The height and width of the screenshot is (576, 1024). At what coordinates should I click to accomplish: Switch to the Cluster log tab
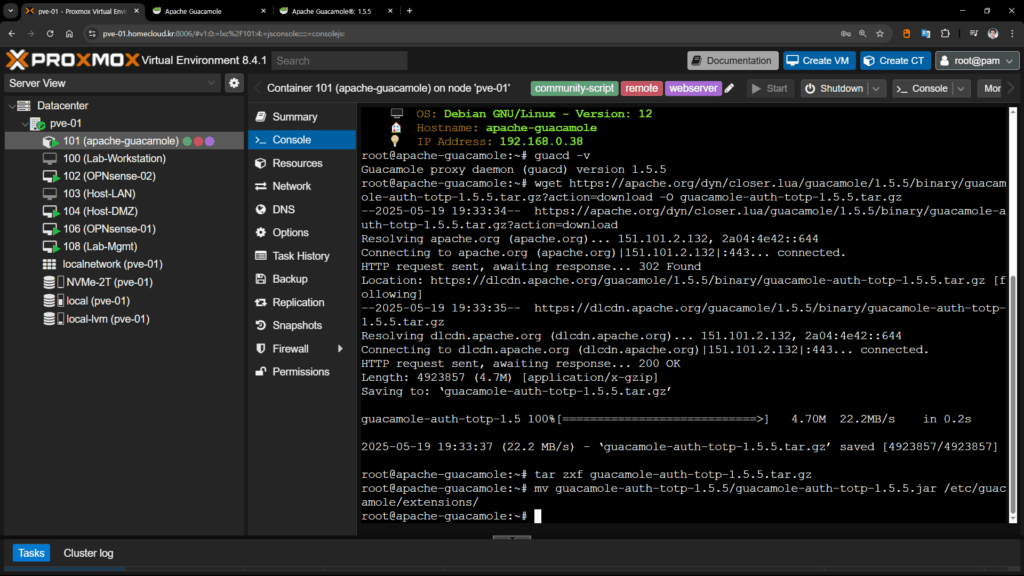(88, 553)
